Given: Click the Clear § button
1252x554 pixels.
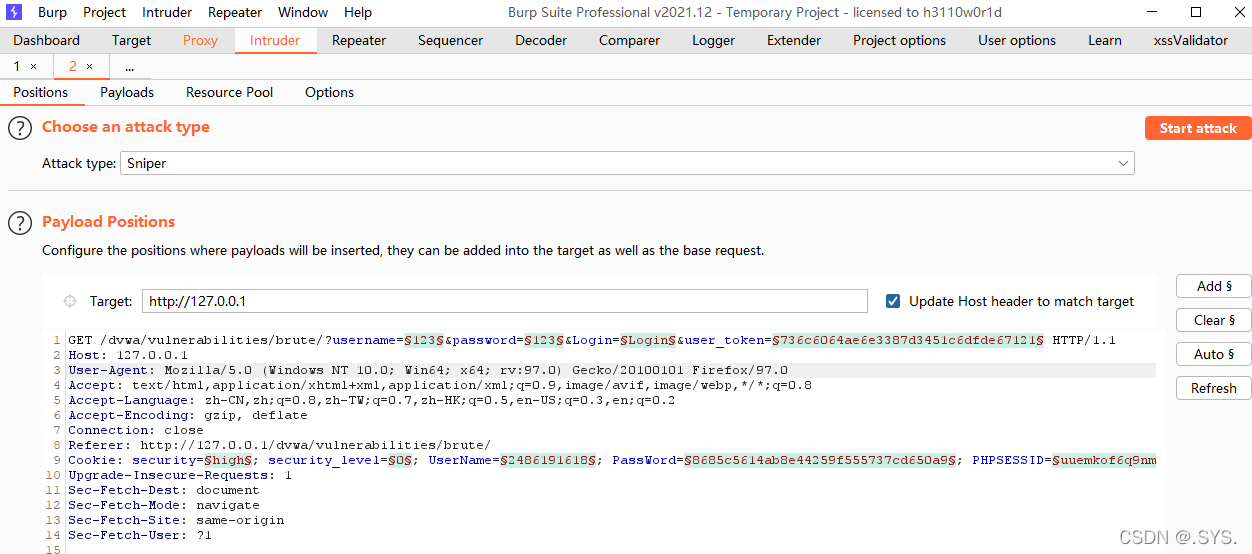Looking at the screenshot, I should click(x=1213, y=320).
